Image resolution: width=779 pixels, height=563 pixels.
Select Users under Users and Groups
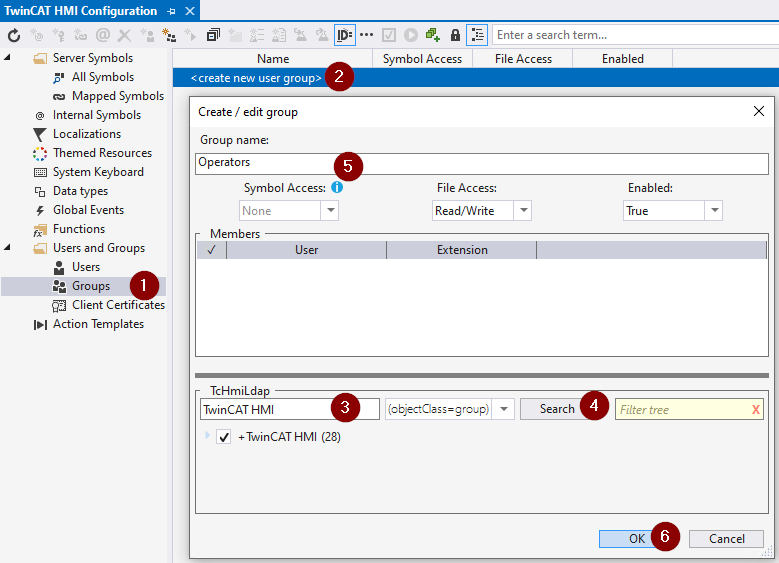pos(86,267)
